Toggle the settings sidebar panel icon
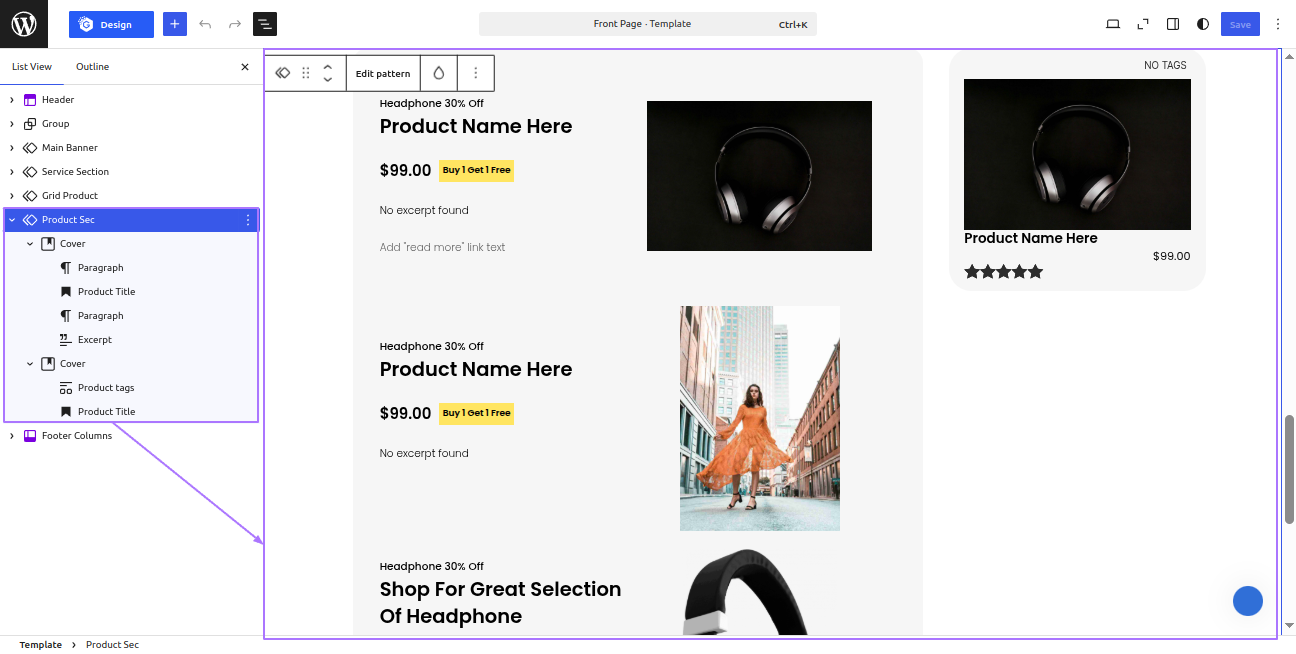 click(x=1173, y=24)
